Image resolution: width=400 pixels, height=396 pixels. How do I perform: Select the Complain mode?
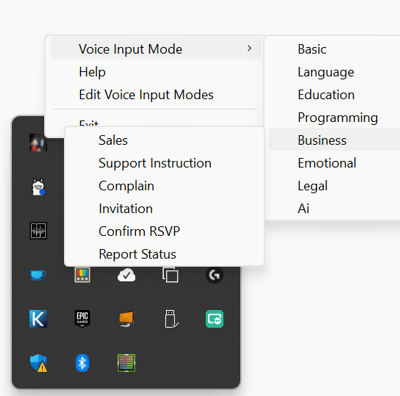126,186
